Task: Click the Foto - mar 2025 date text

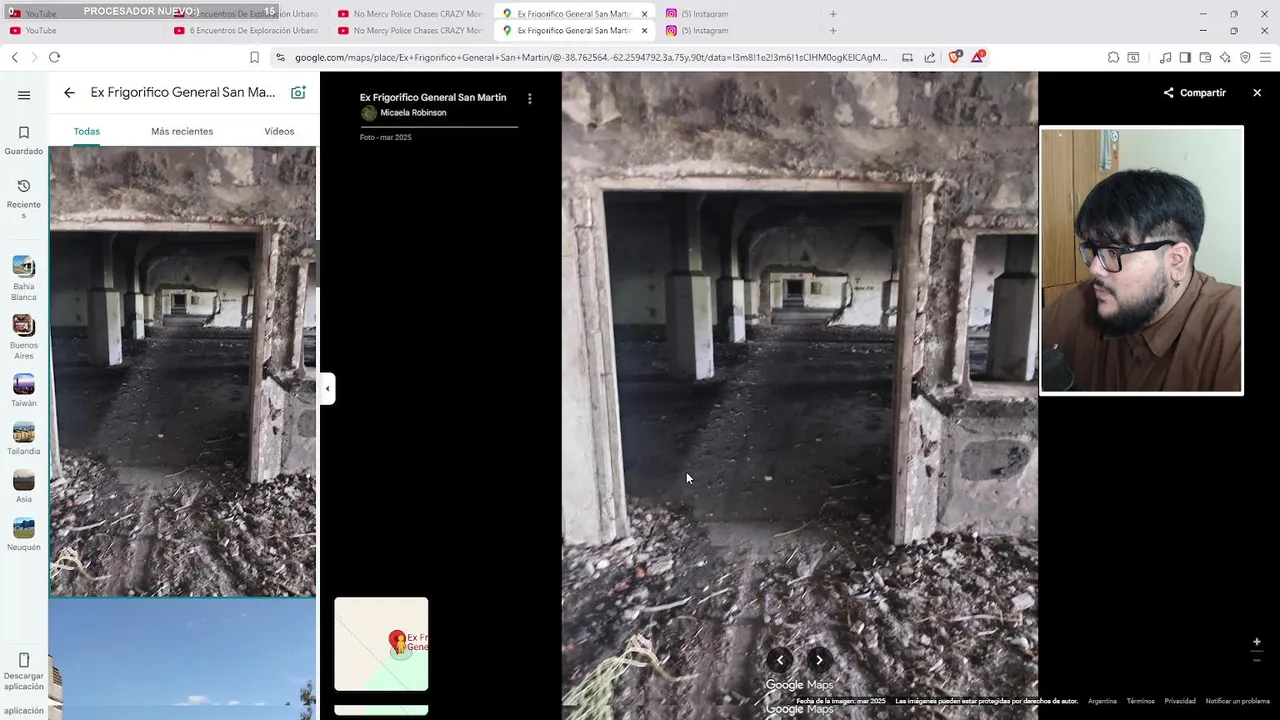Action: (x=386, y=137)
